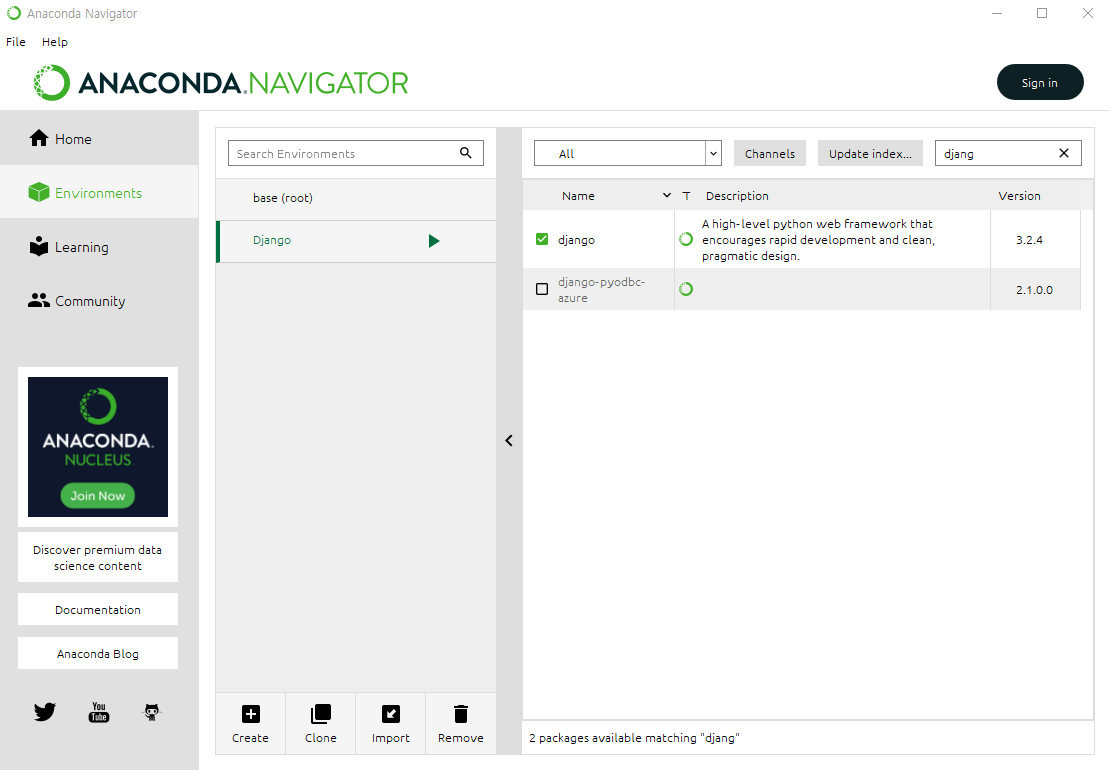Open the File menu
Image resolution: width=1109 pixels, height=770 pixels.
click(16, 42)
